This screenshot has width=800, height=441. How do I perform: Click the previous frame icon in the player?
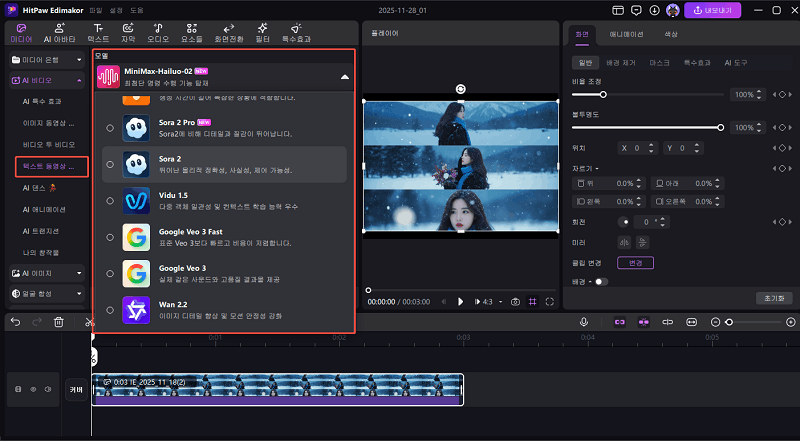444,302
